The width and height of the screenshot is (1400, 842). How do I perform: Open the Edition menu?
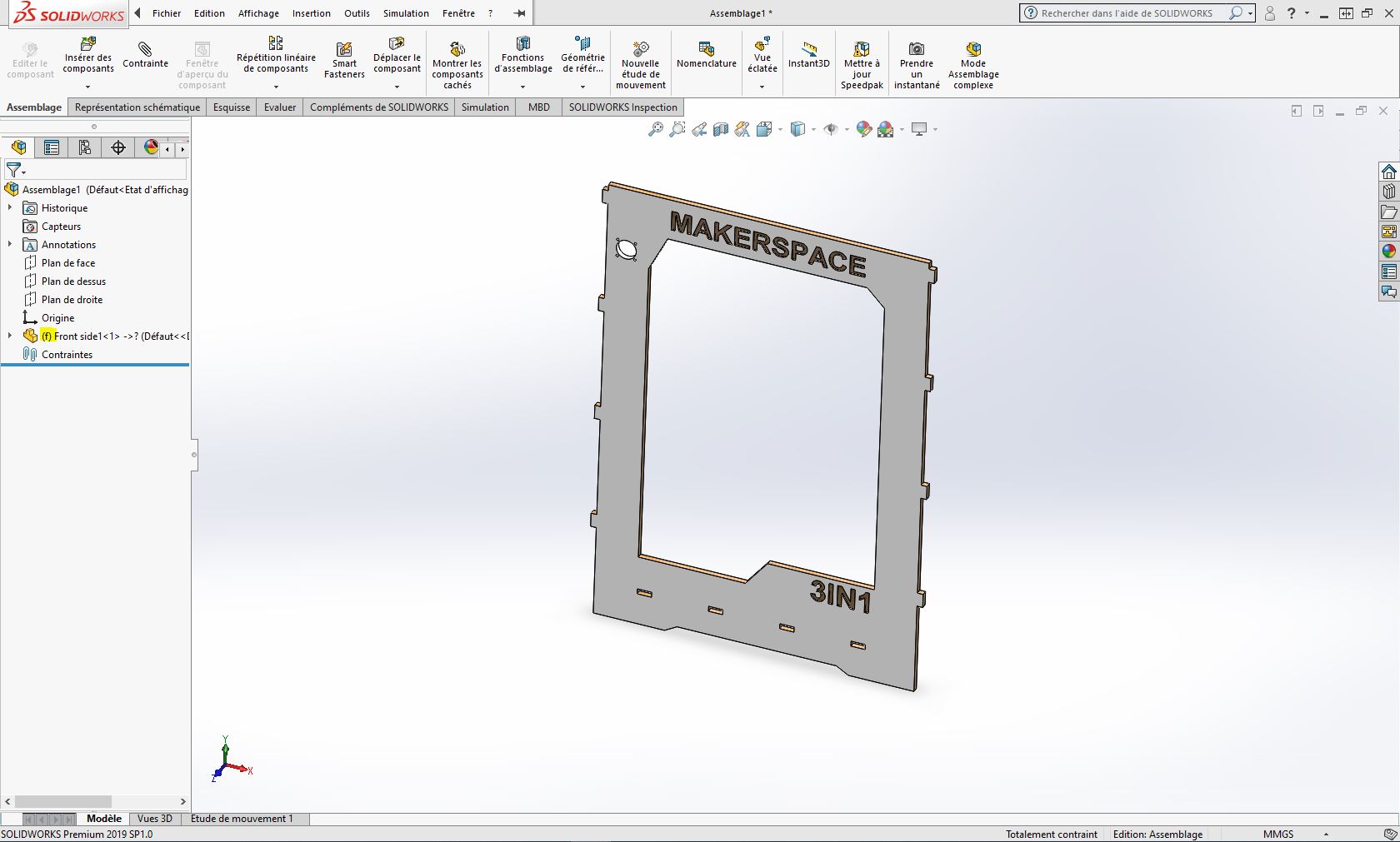[x=209, y=13]
